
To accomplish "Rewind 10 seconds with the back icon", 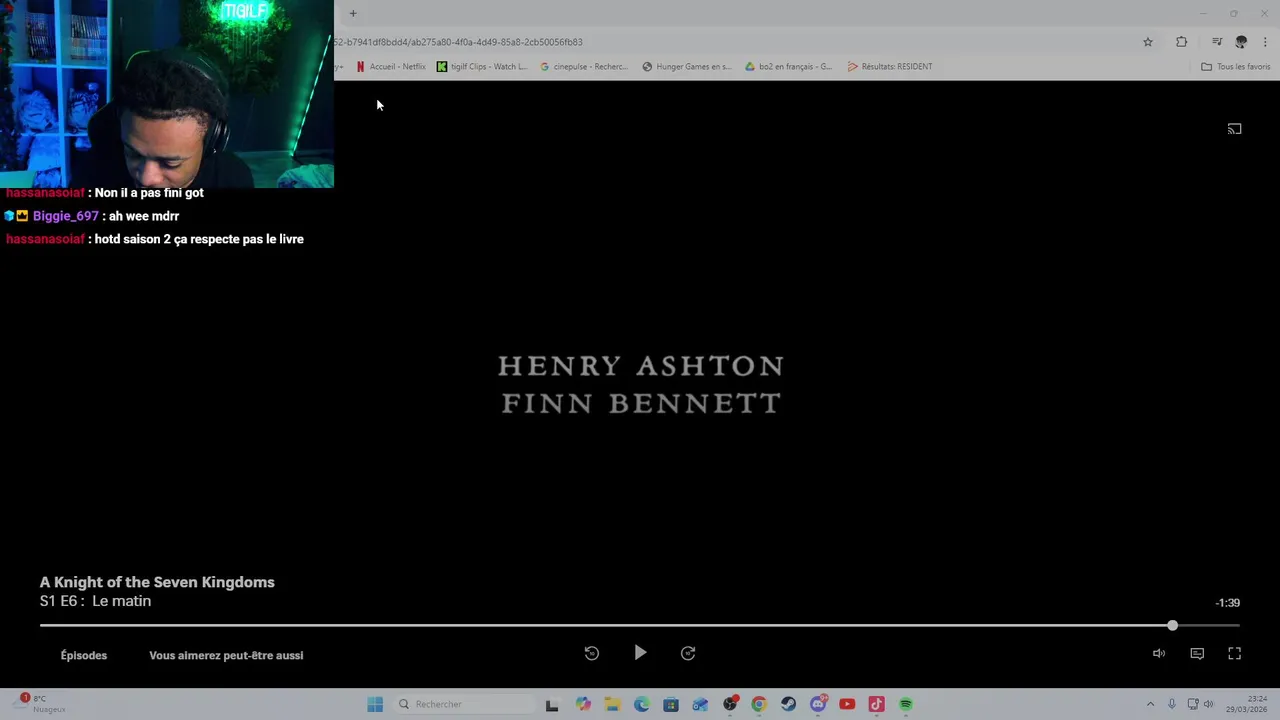I will click(592, 653).
